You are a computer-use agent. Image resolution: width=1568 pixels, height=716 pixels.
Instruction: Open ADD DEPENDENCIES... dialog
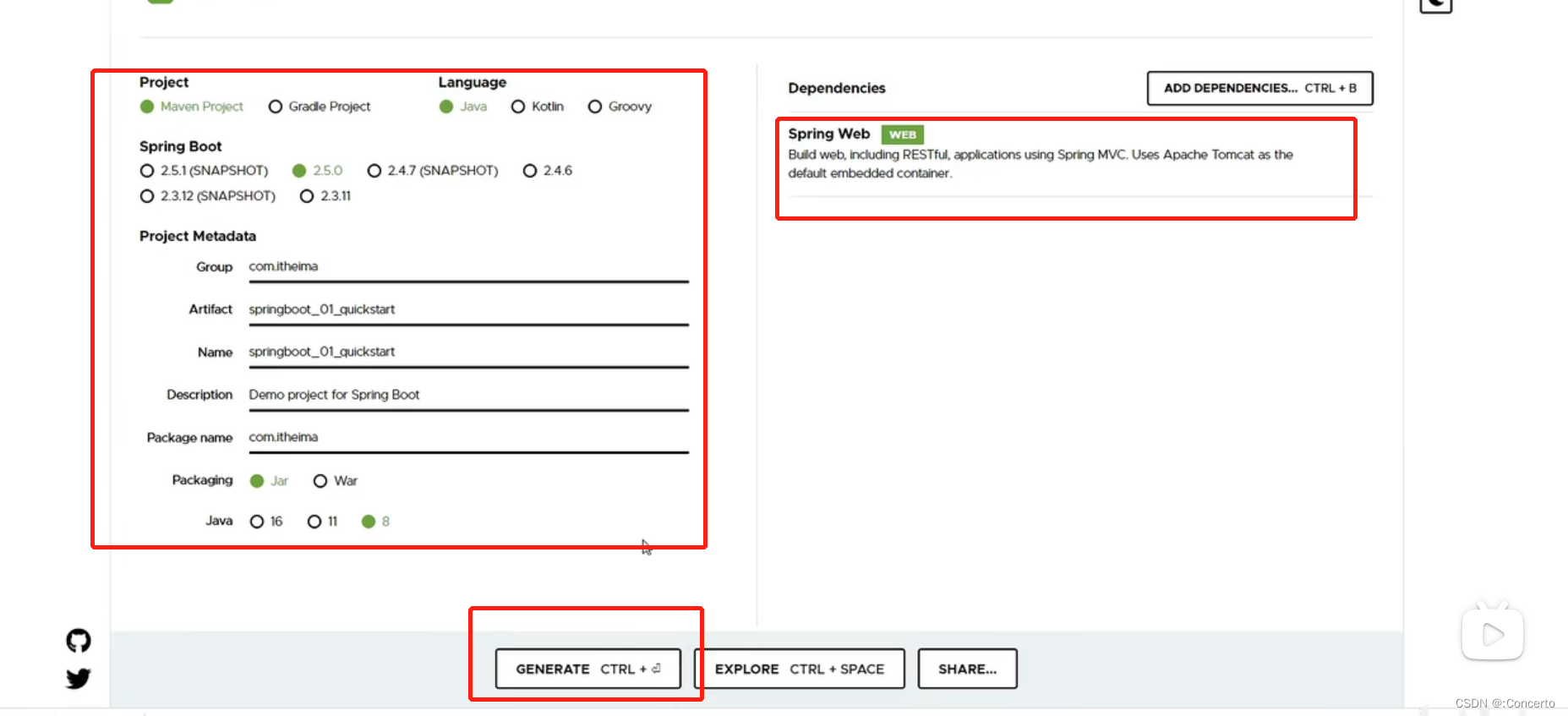tap(1260, 88)
